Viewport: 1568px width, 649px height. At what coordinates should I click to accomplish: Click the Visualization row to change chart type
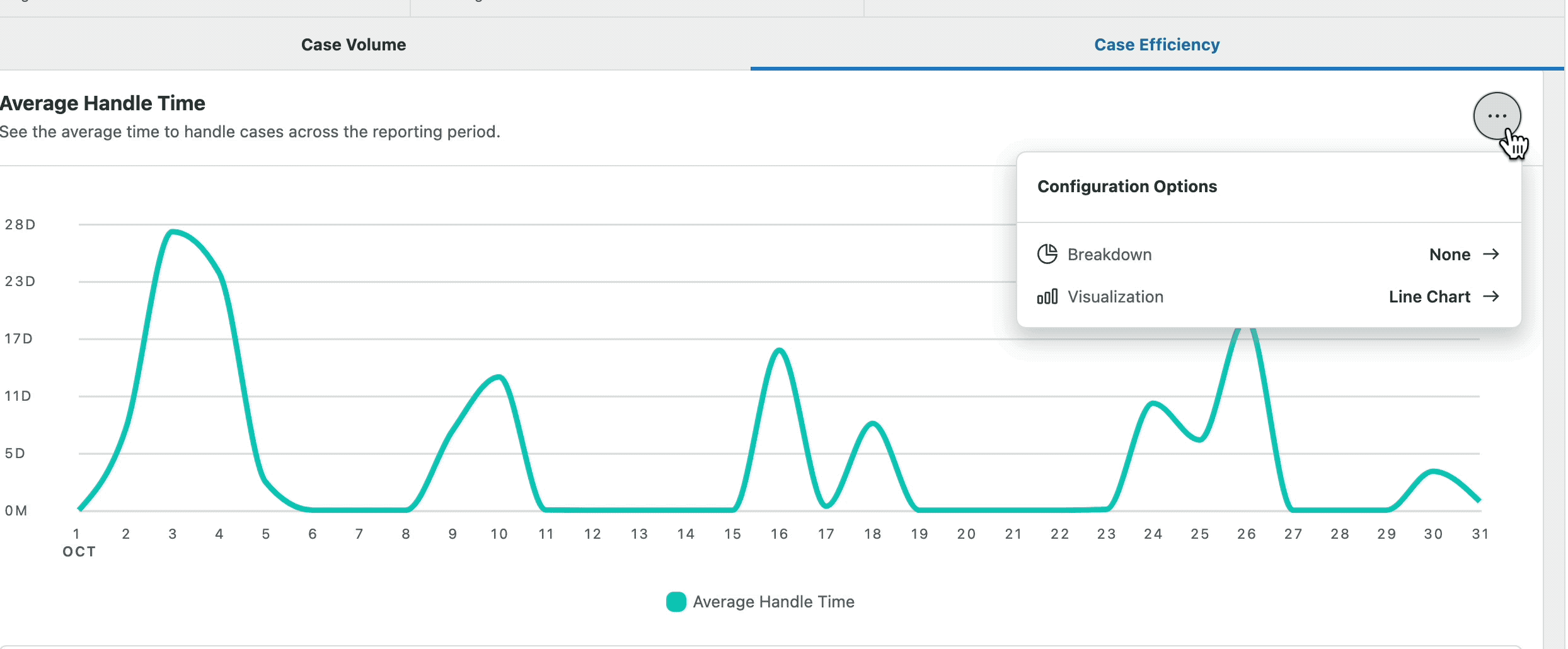coord(1115,296)
